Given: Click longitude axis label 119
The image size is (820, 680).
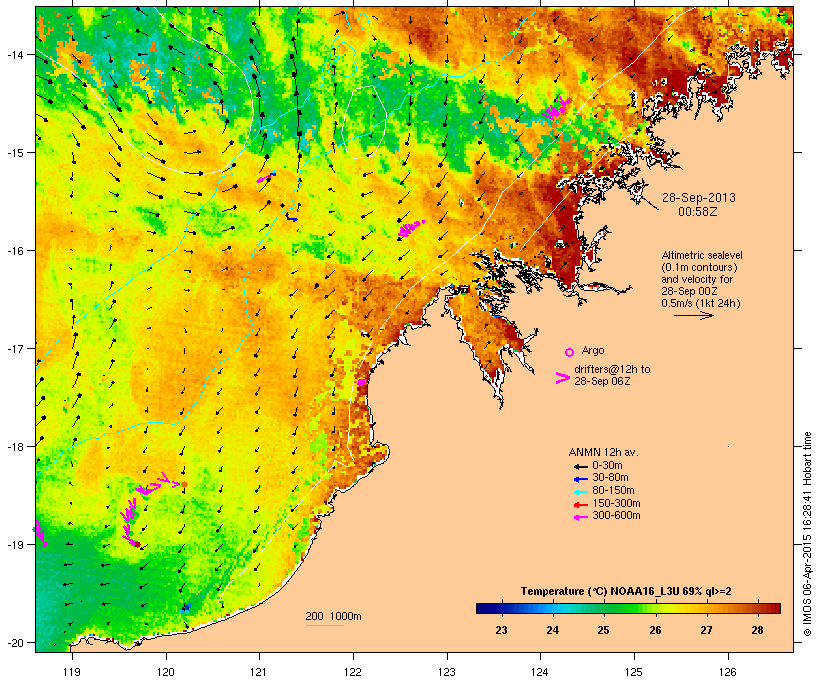Looking at the screenshot, I should tap(72, 672).
